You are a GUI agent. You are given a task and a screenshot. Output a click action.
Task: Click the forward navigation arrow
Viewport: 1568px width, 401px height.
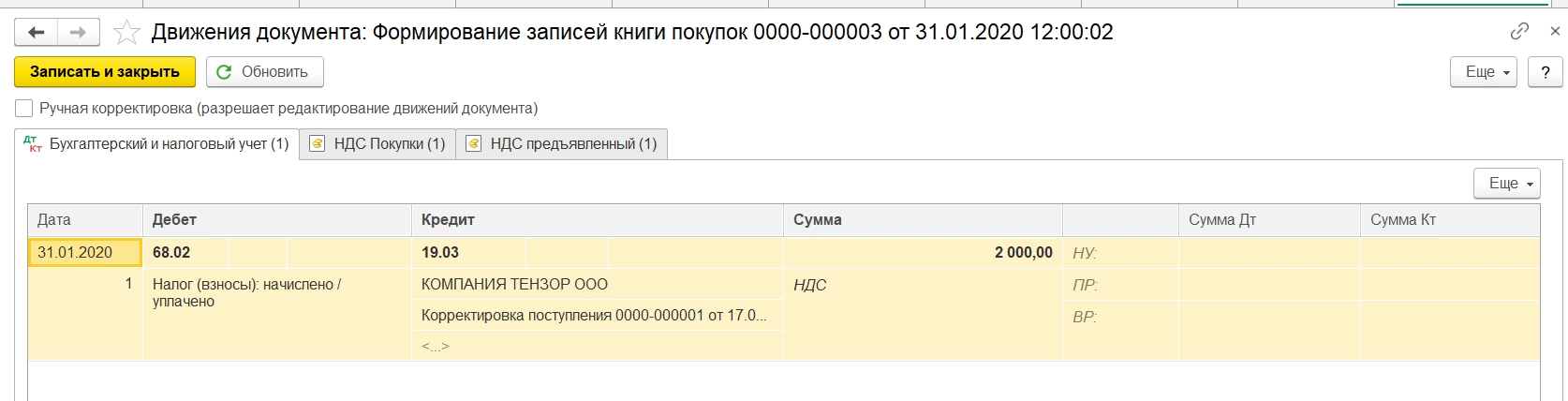pos(79,33)
